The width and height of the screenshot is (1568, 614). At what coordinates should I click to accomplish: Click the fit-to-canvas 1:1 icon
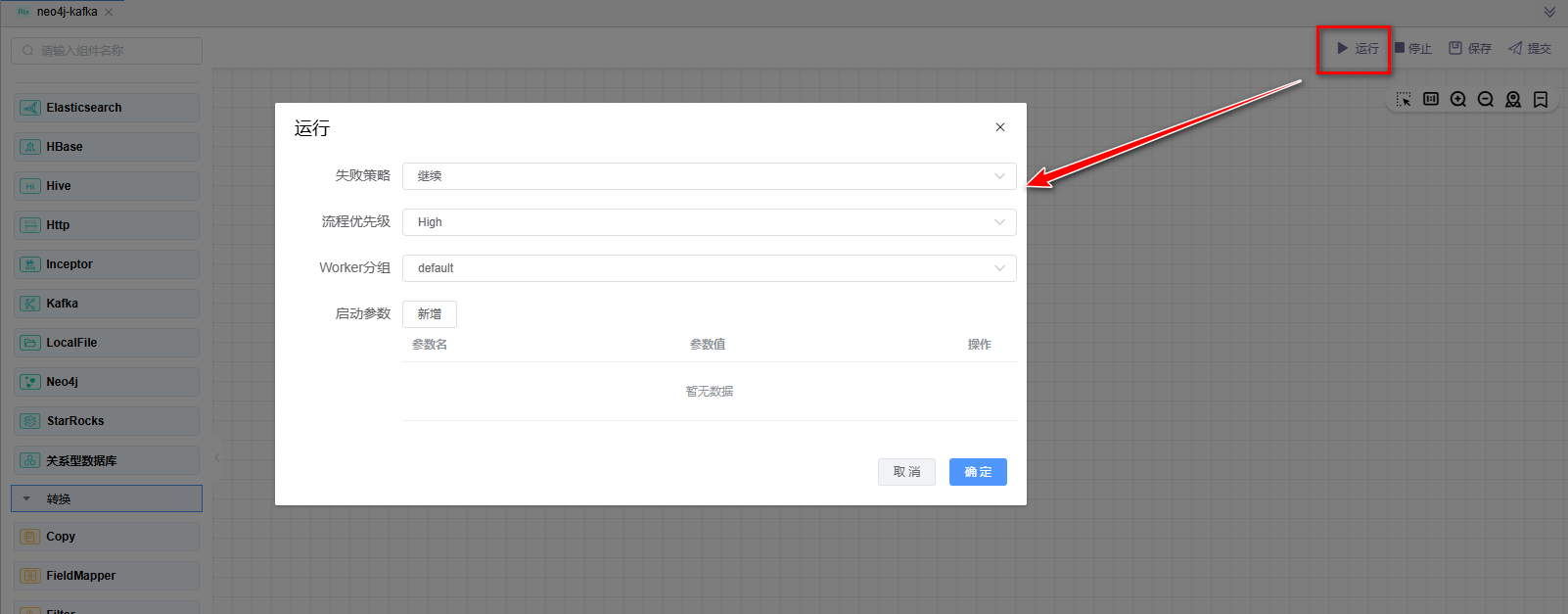[x=1431, y=100]
